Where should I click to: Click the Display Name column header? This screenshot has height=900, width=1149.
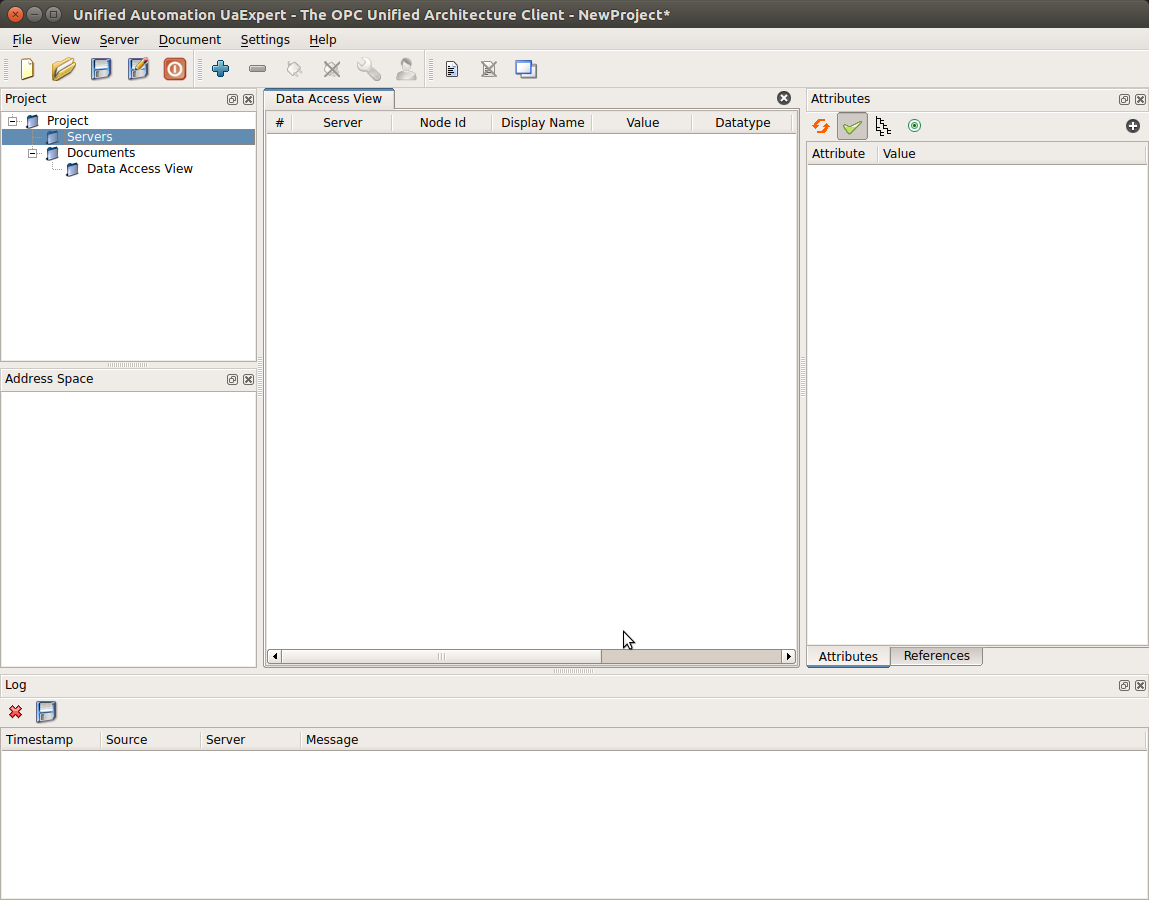click(542, 123)
